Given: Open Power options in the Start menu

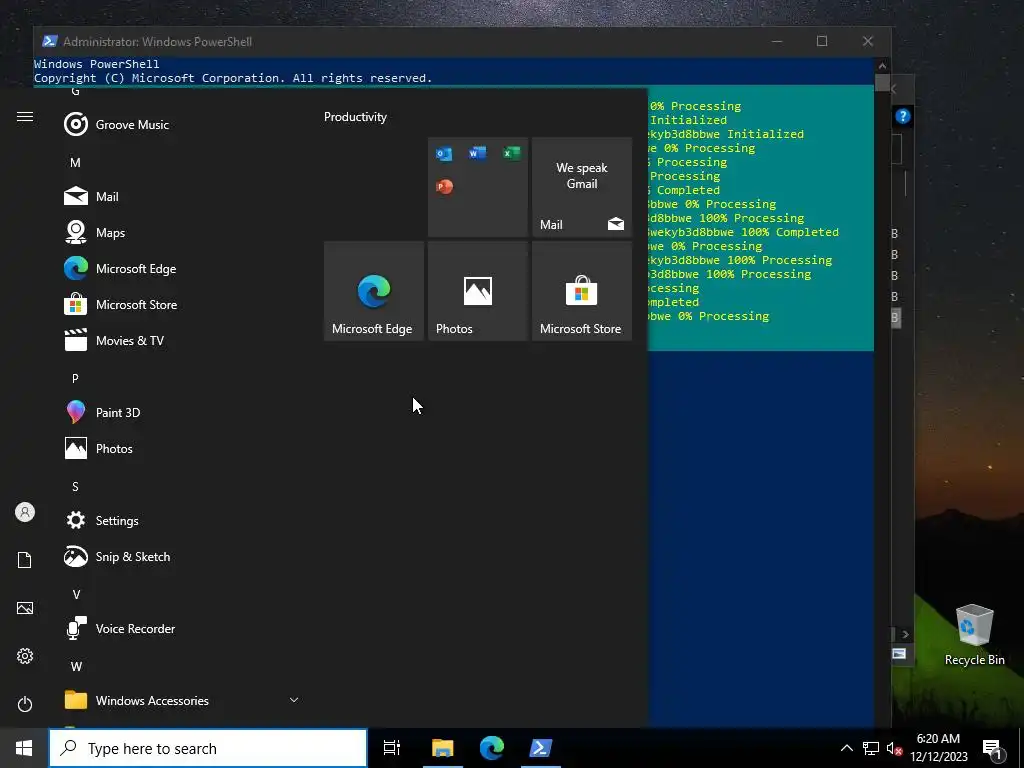Looking at the screenshot, I should tap(25, 704).
